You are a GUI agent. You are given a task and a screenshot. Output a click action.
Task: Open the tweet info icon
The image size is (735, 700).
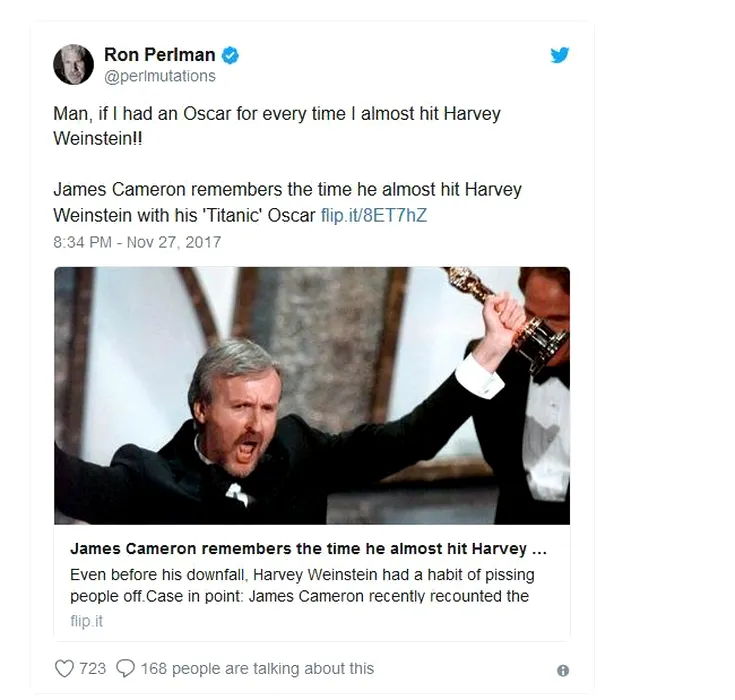(563, 670)
